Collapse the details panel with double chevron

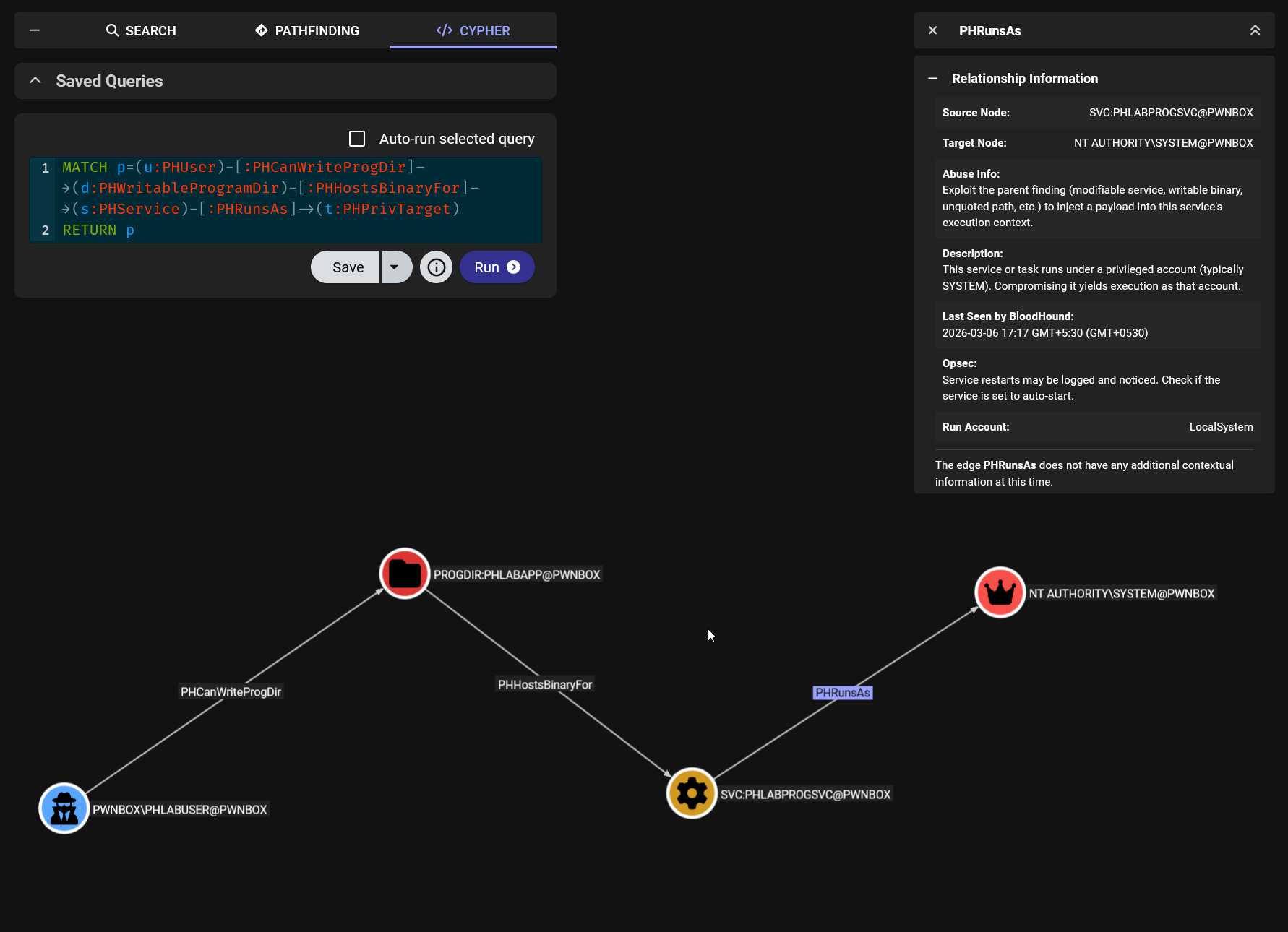1255,30
